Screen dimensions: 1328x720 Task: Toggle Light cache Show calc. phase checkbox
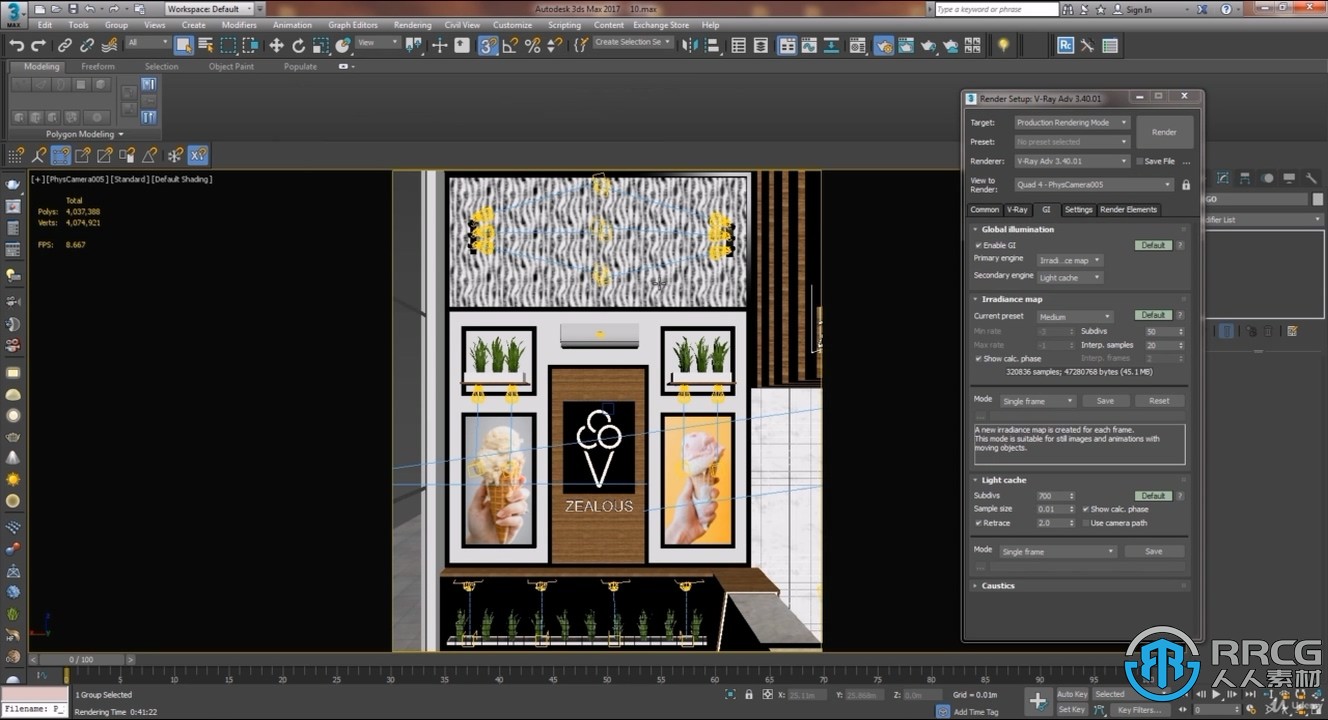[1086, 509]
